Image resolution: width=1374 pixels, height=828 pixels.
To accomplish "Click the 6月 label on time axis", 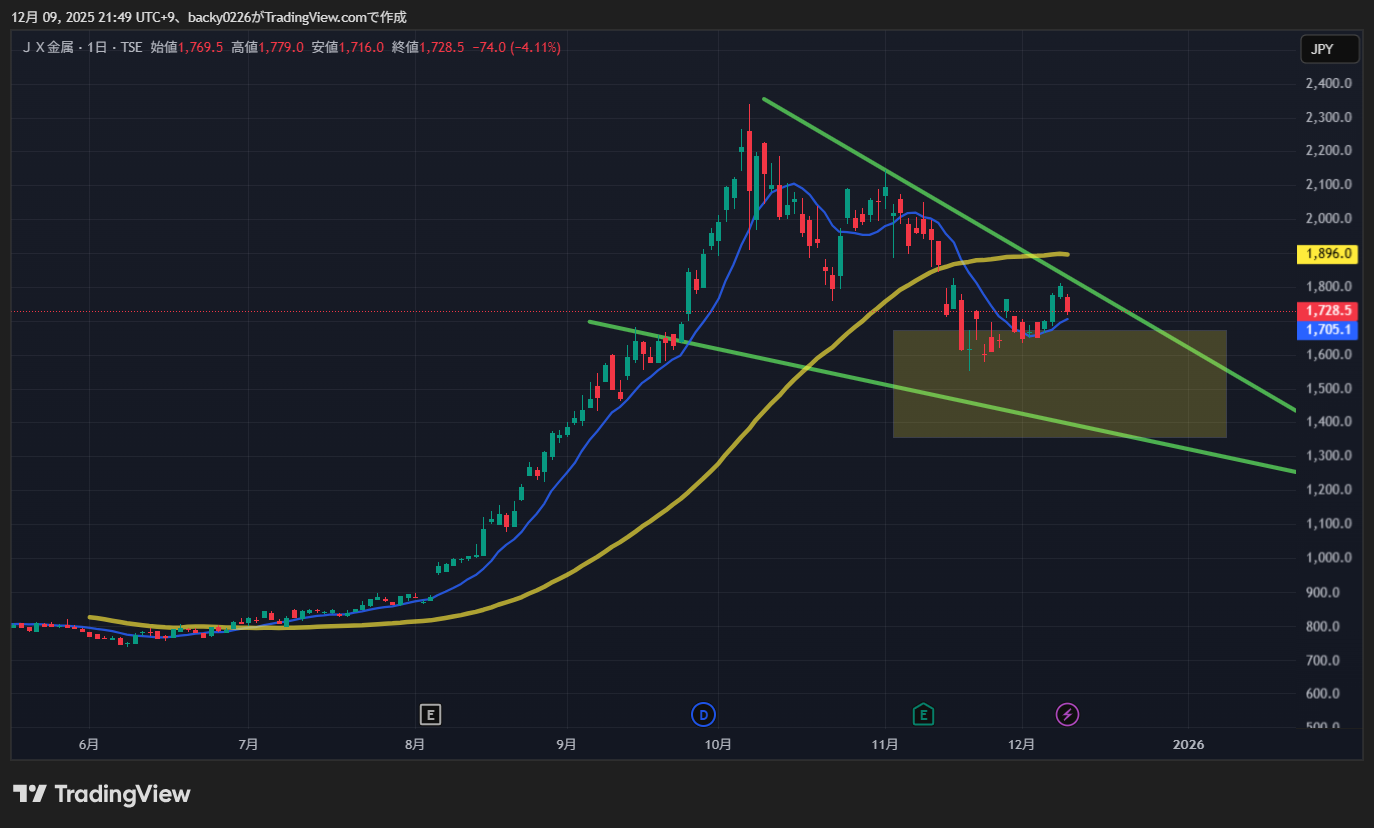I will click(x=88, y=744).
